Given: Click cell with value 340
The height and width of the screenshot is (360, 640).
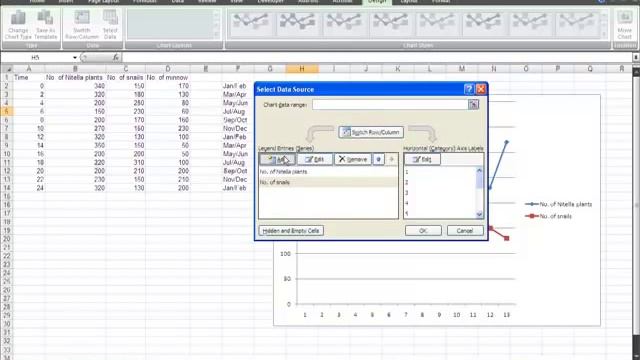Looking at the screenshot, I should (x=75, y=86).
